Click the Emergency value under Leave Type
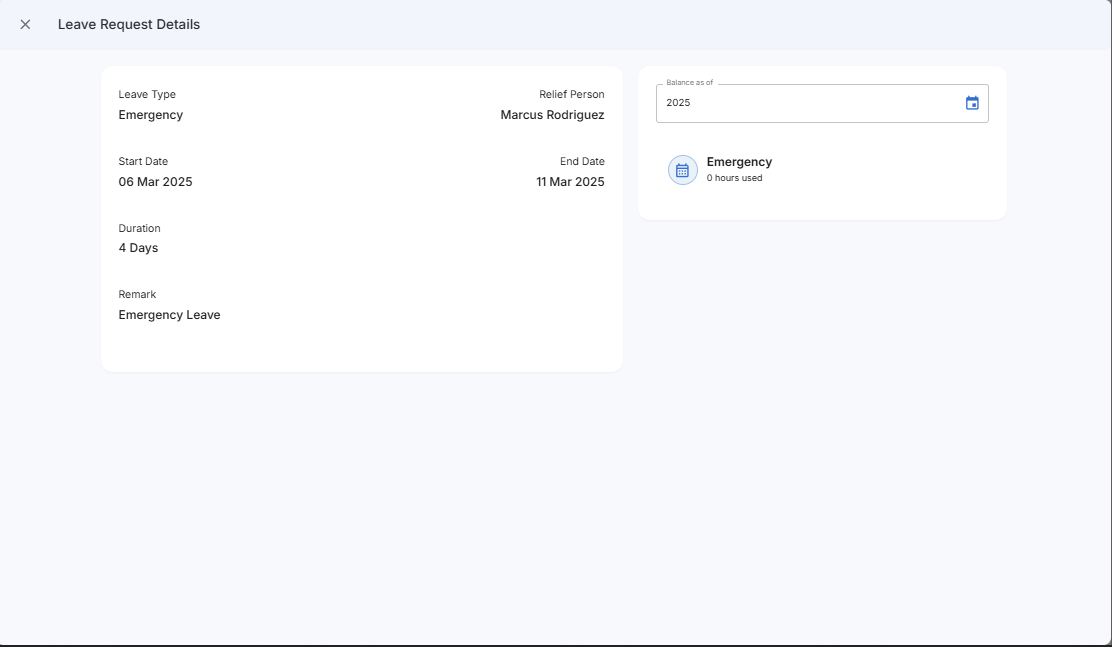 pyautogui.click(x=150, y=115)
